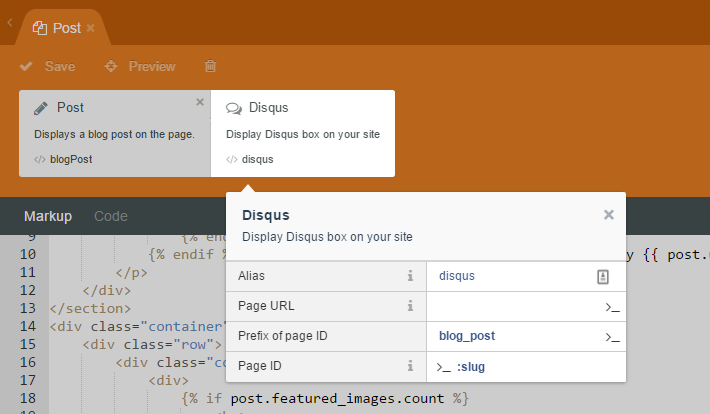This screenshot has height=414, width=710.
Task: Show info for the Page URL property
Action: tap(410, 306)
